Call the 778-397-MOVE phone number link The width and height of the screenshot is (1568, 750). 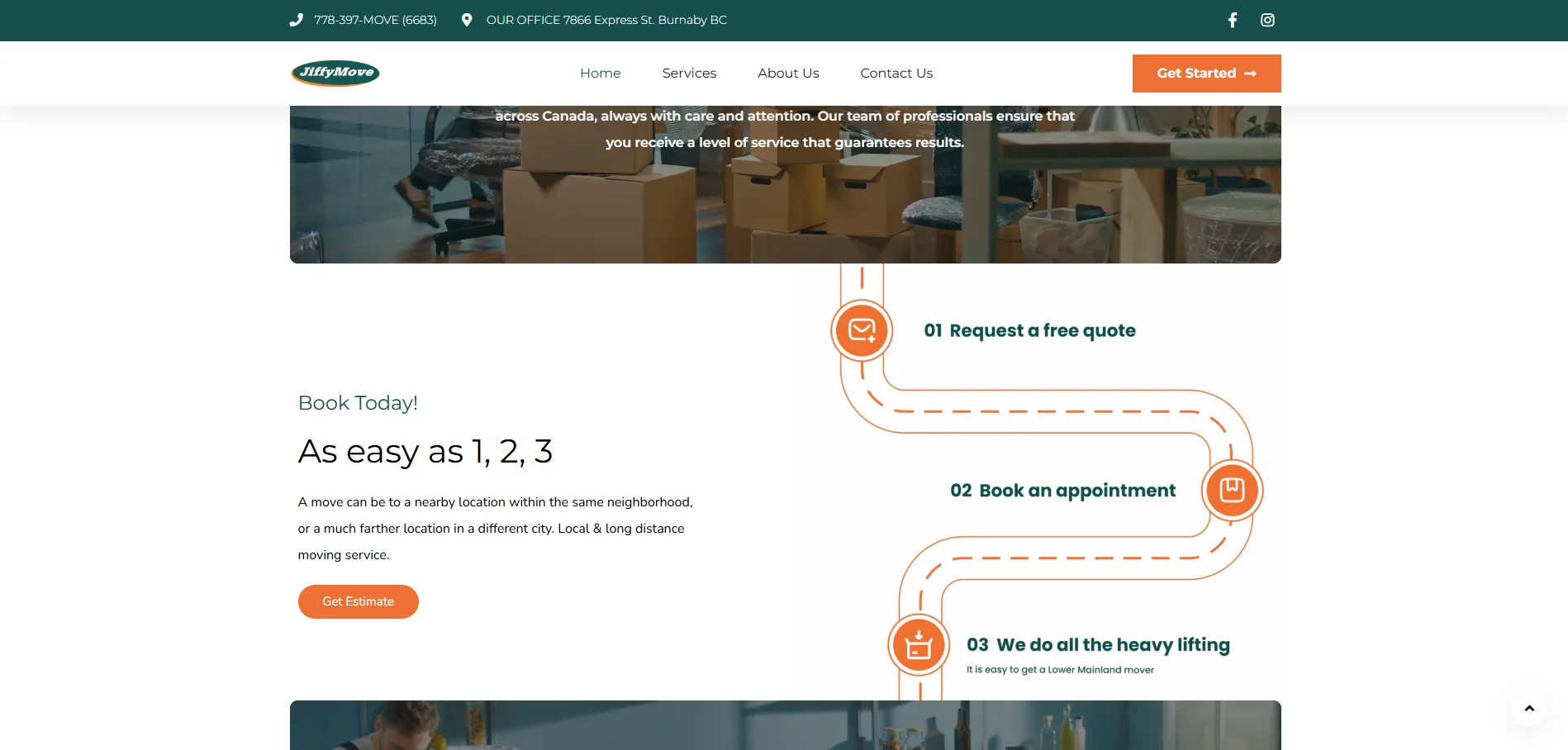[375, 20]
